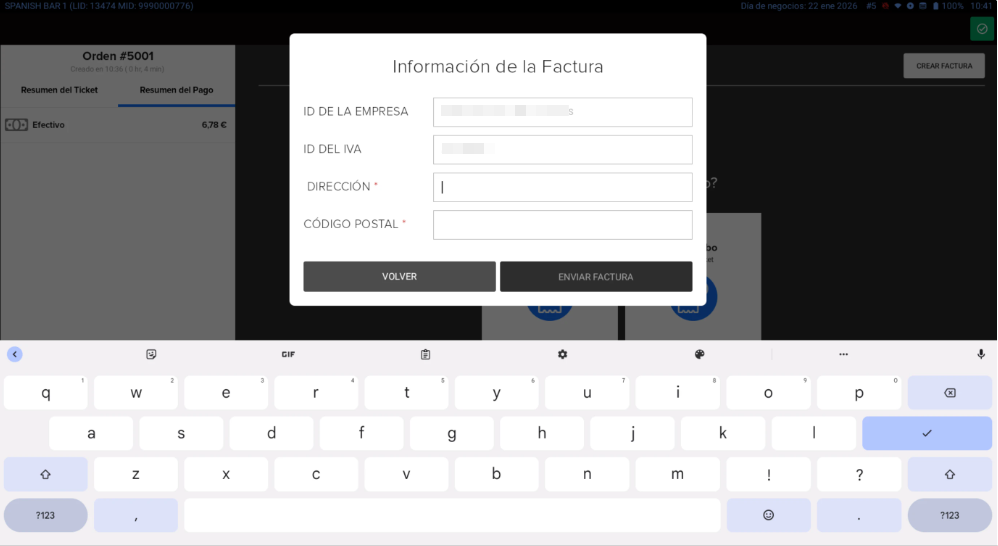Viewport: 998px width, 546px height.
Task: Switch to Resumen del Pago tab
Action: pyautogui.click(x=176, y=90)
